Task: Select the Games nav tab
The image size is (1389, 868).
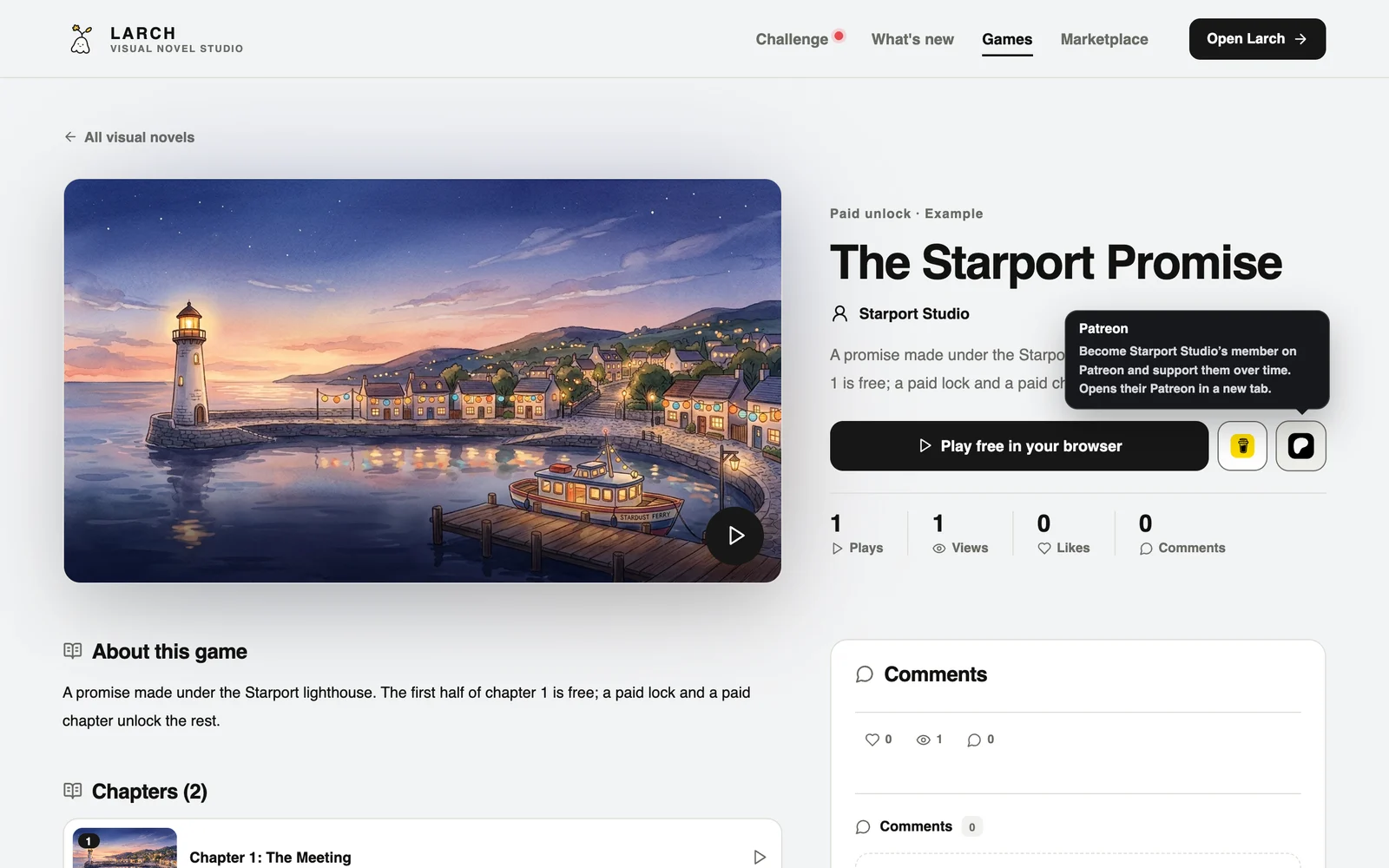Action: 1007,39
